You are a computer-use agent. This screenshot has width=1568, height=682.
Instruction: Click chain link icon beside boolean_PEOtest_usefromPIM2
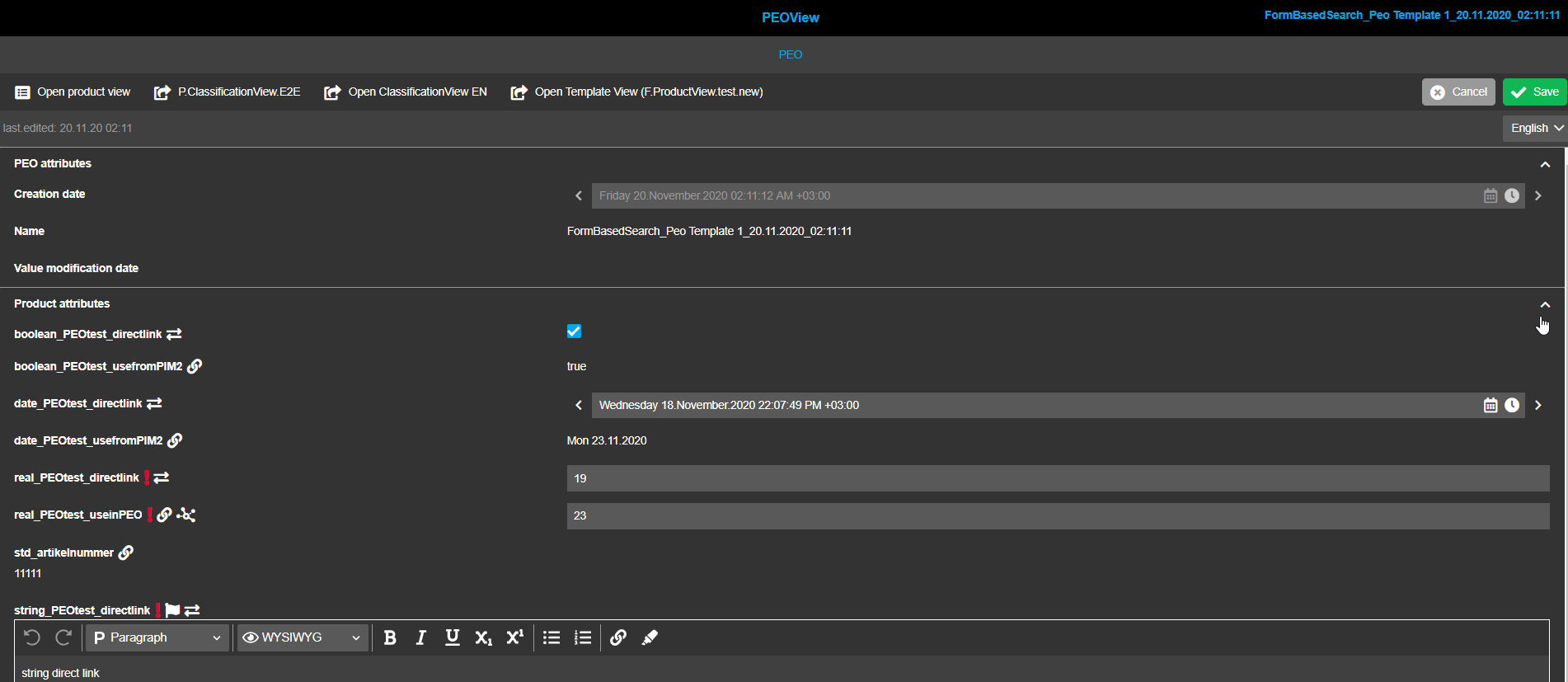tap(195, 366)
